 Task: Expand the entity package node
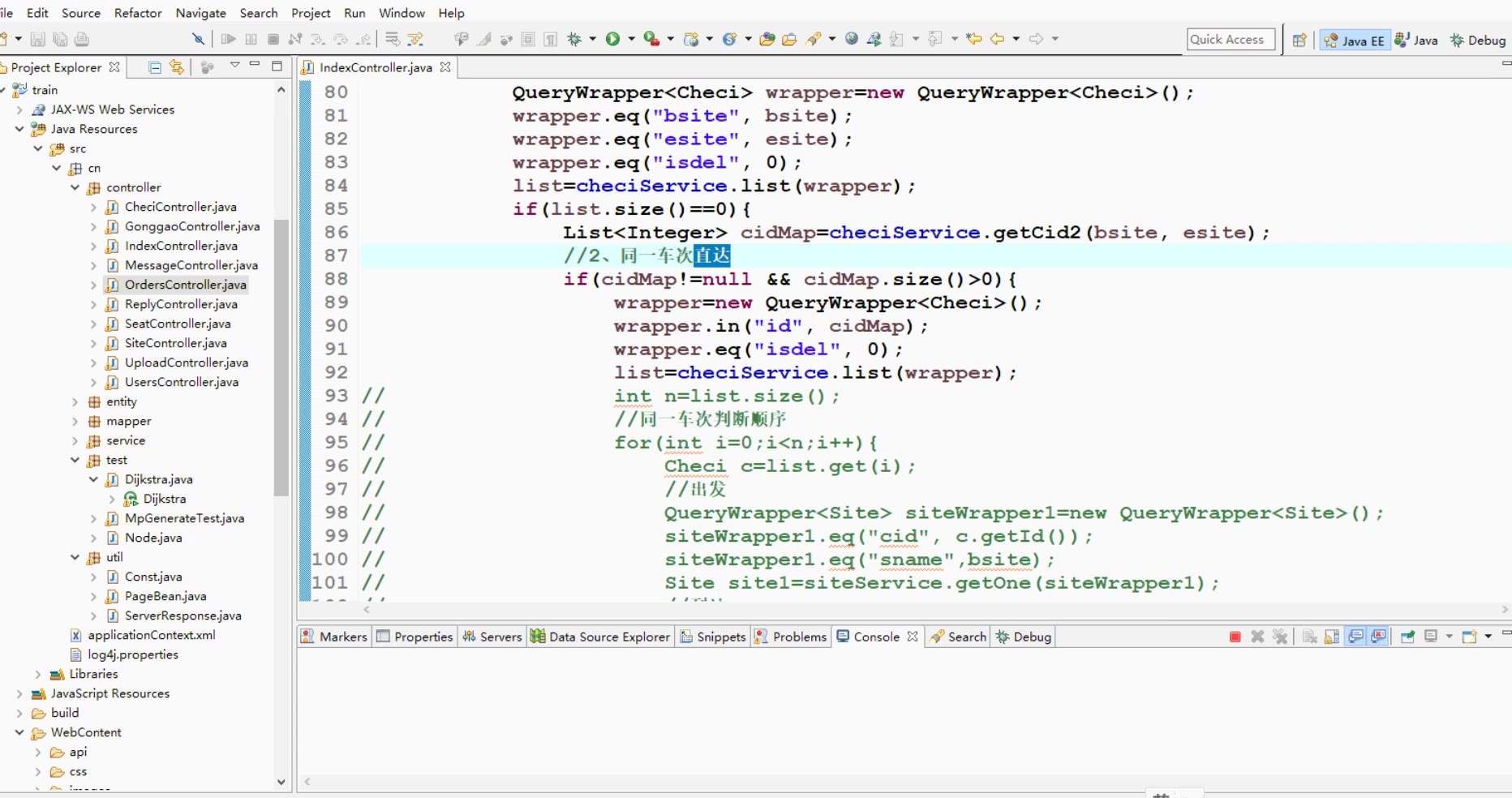pos(75,401)
